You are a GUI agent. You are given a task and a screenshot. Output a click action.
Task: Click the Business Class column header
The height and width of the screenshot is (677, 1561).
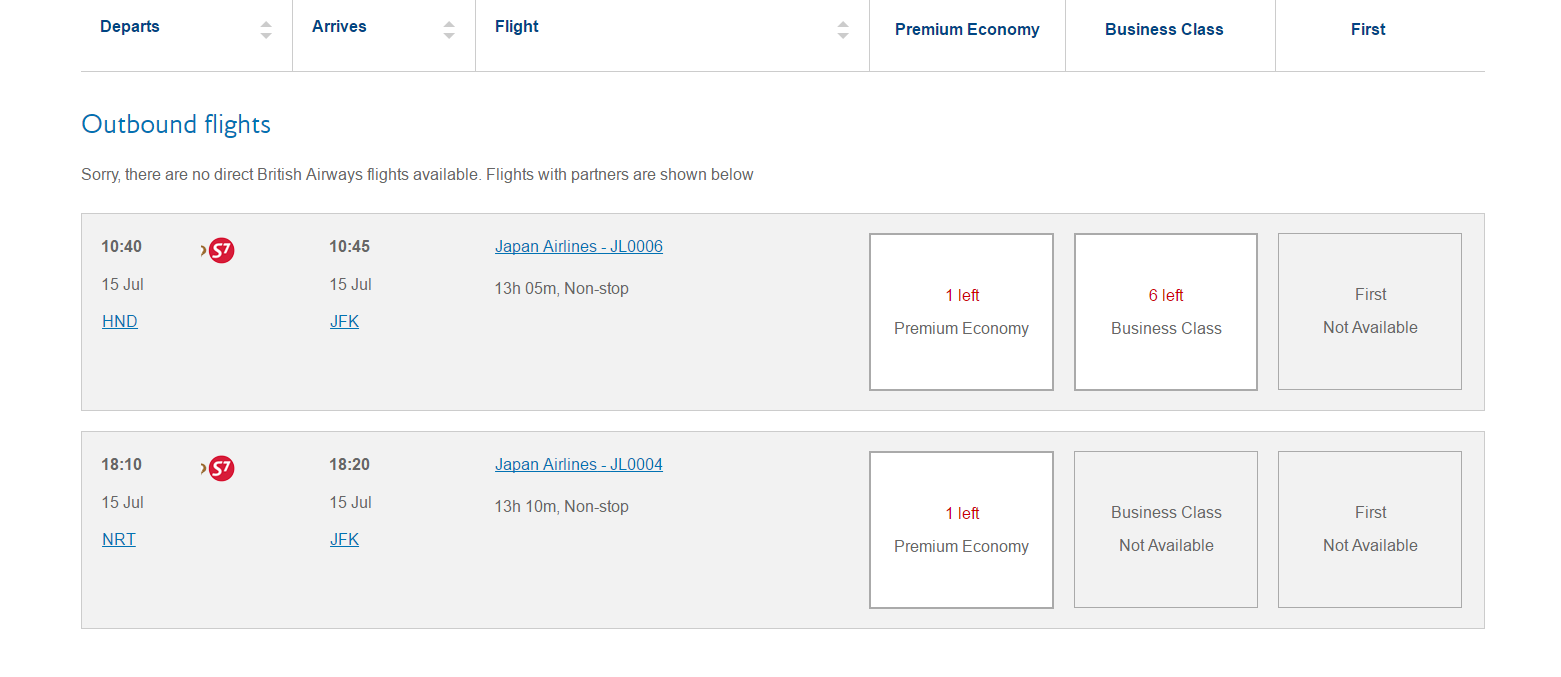pos(1164,30)
